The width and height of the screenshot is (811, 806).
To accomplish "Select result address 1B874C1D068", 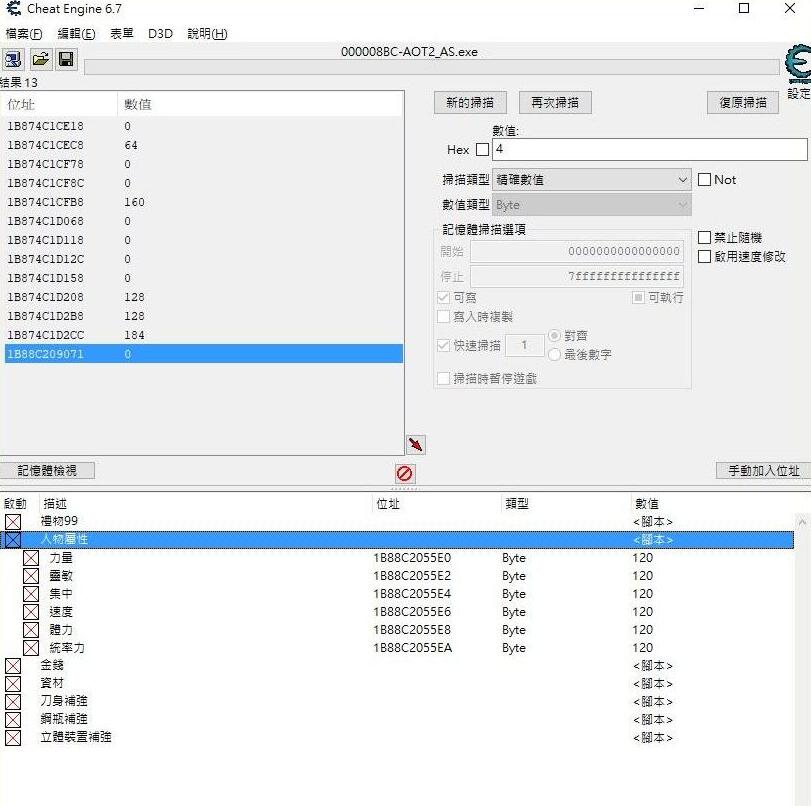I will pos(45,221).
